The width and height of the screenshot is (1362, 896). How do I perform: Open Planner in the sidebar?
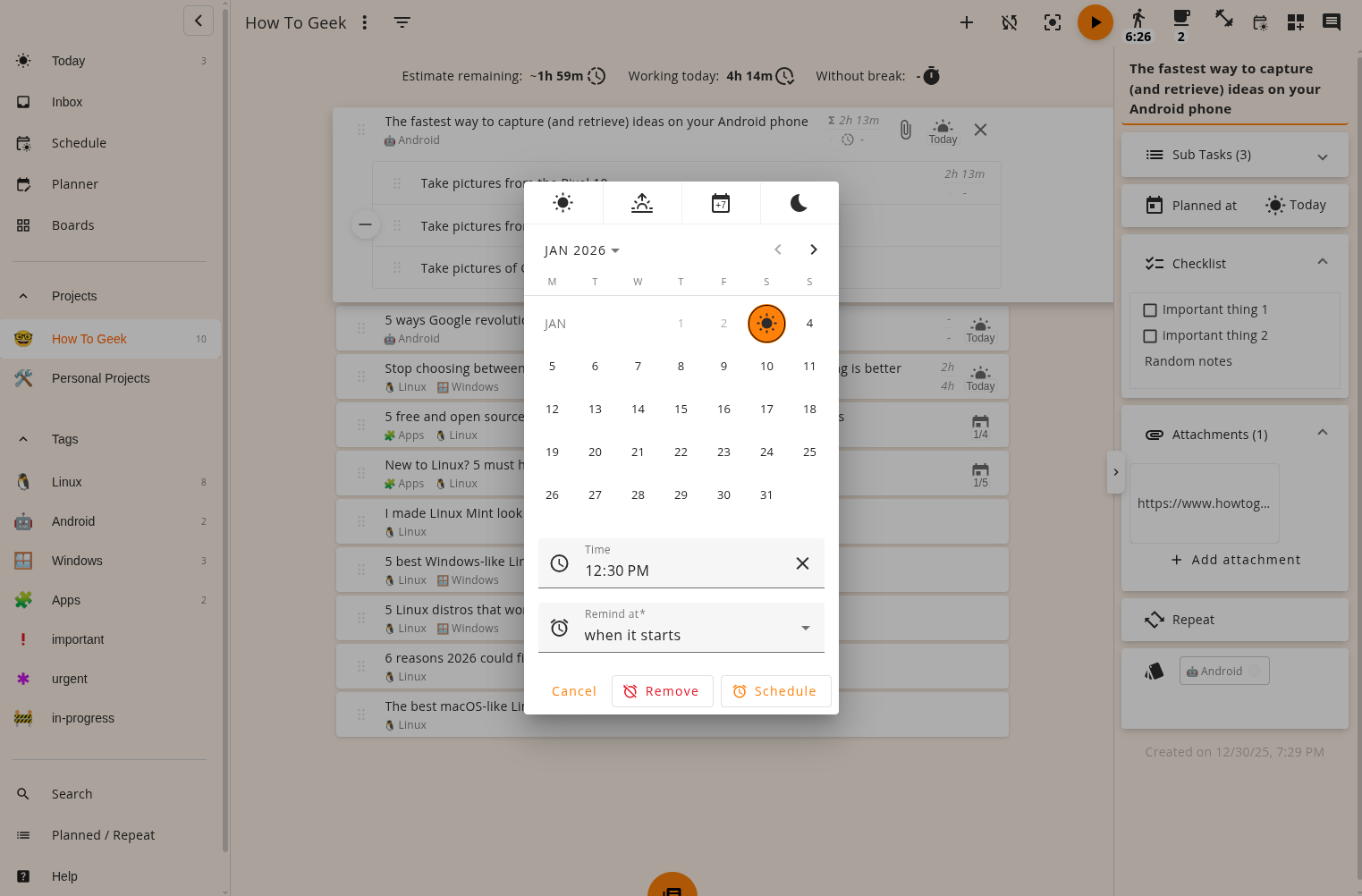click(x=111, y=184)
